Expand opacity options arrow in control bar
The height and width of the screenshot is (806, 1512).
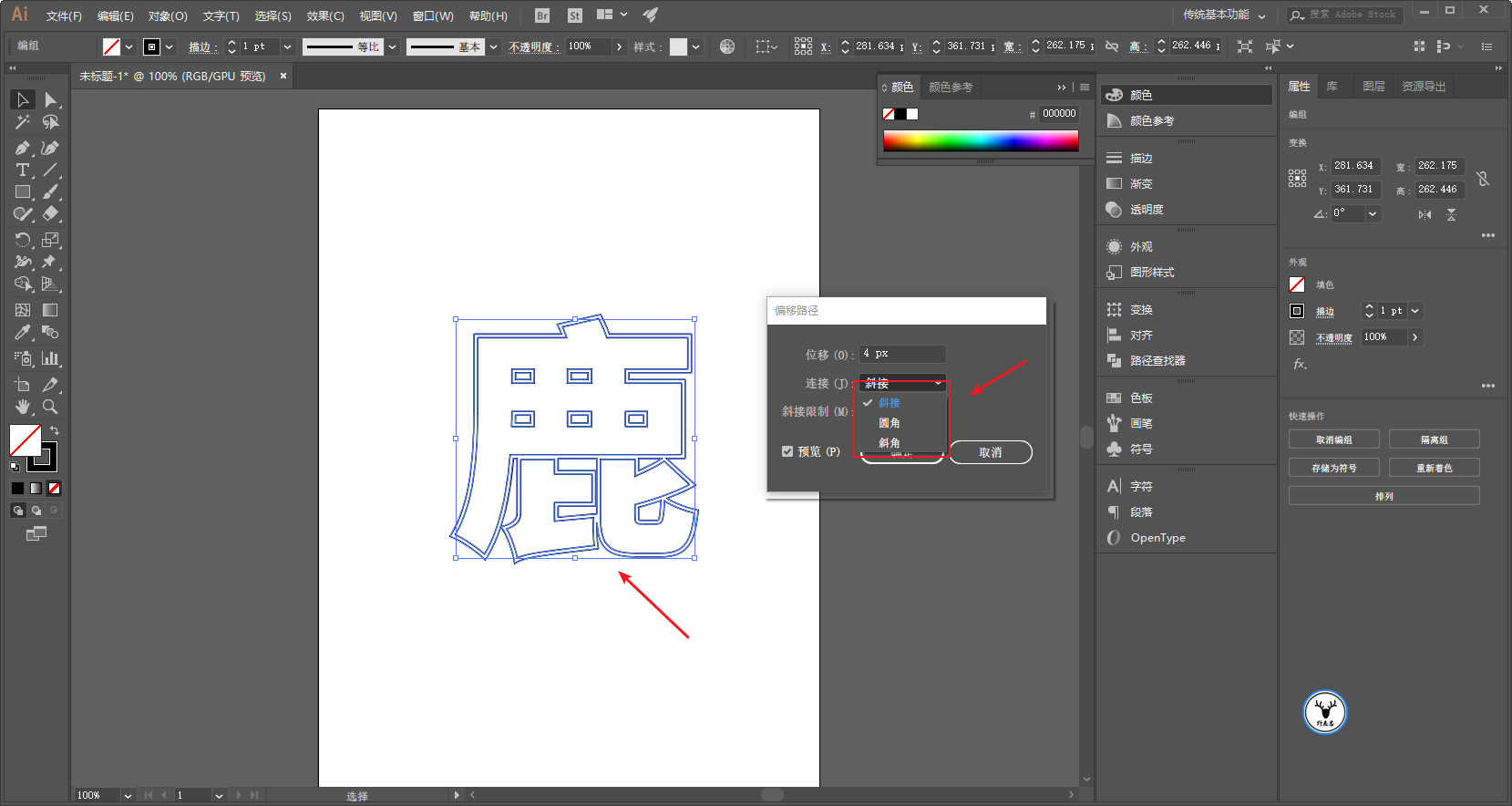[620, 46]
